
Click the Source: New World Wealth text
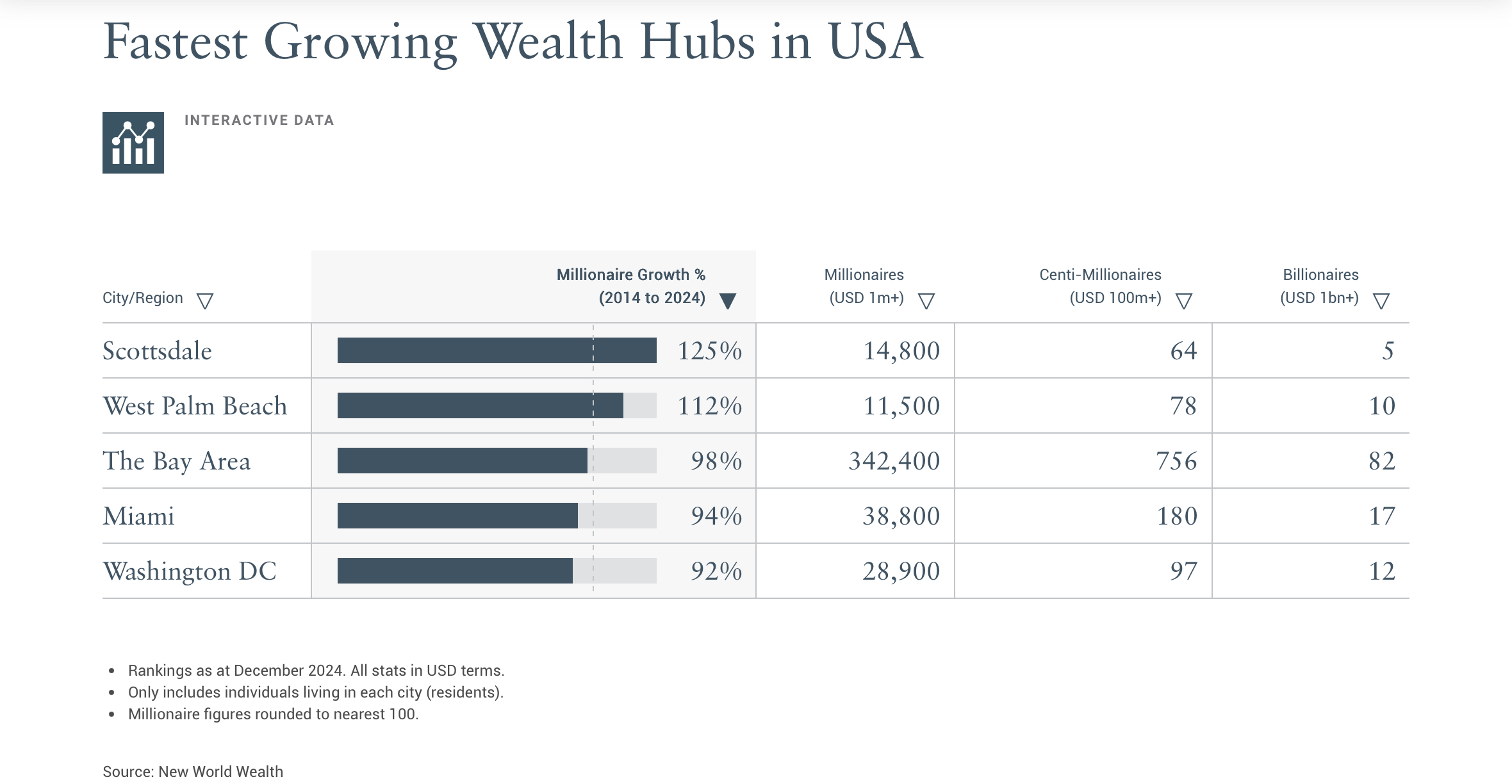coord(193,771)
